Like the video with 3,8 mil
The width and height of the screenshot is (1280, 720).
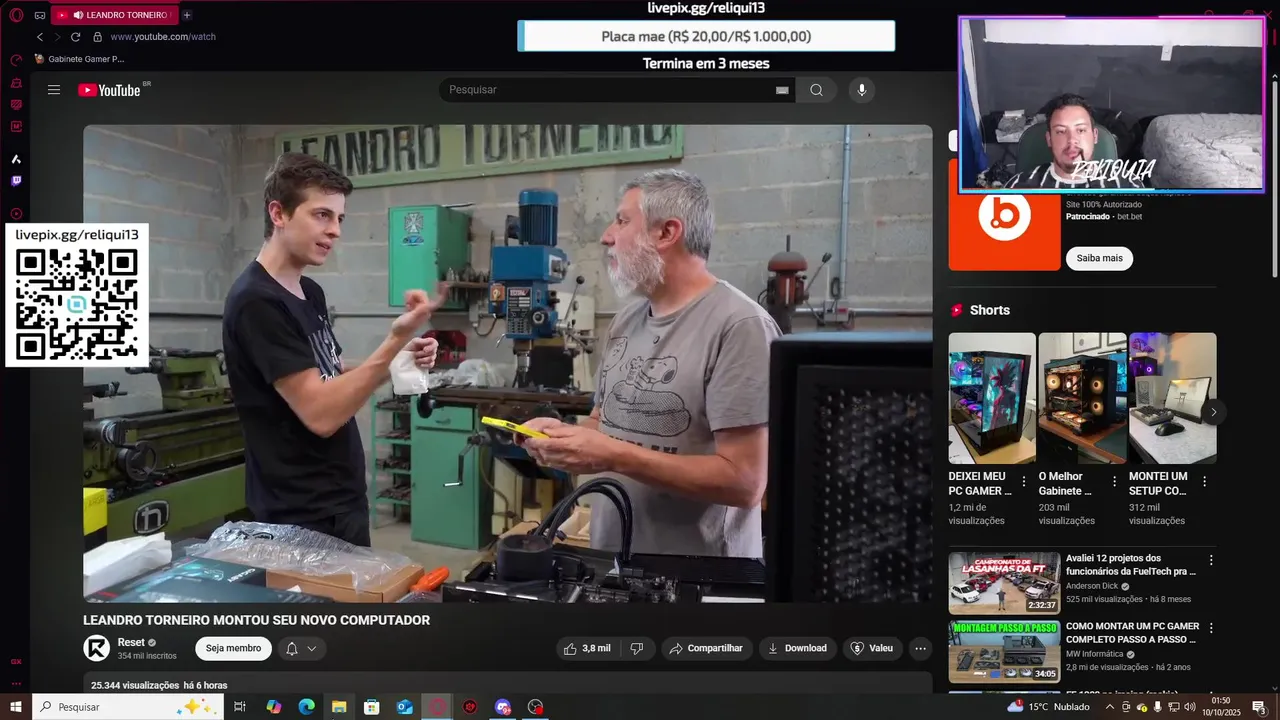[587, 648]
